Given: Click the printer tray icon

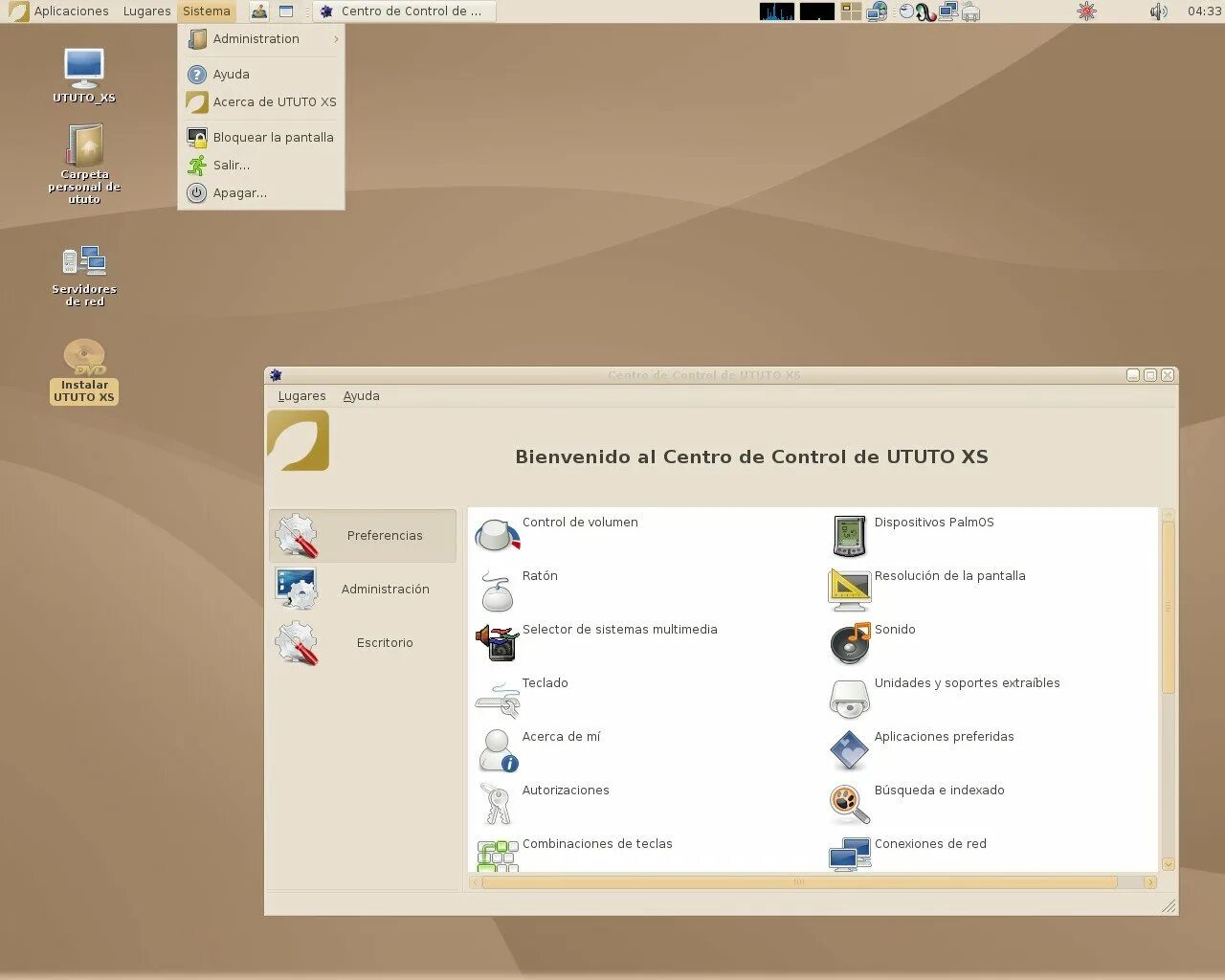Looking at the screenshot, I should tap(970, 11).
